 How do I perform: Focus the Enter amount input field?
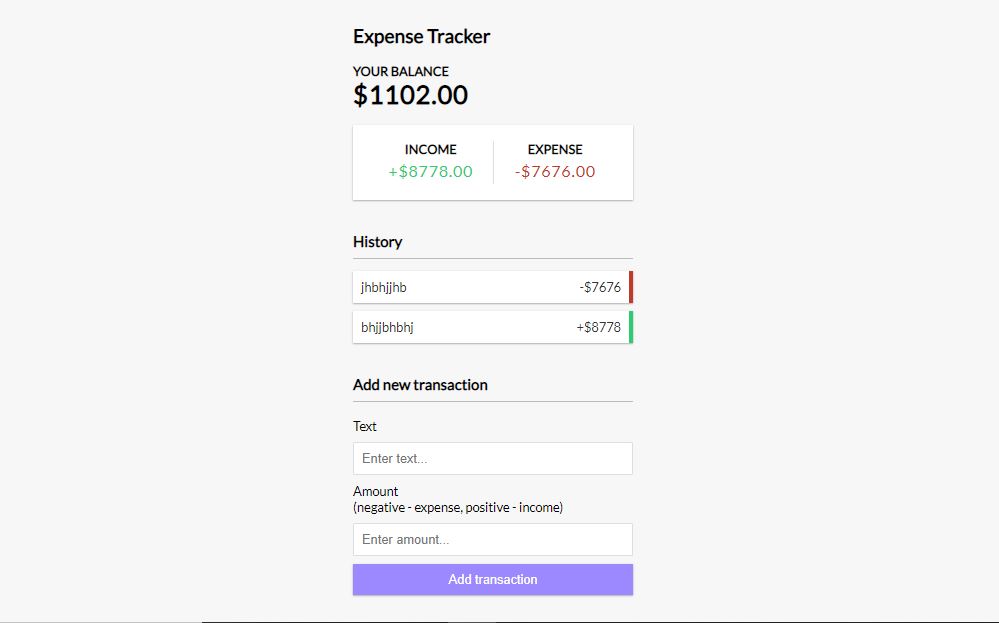[x=492, y=540]
